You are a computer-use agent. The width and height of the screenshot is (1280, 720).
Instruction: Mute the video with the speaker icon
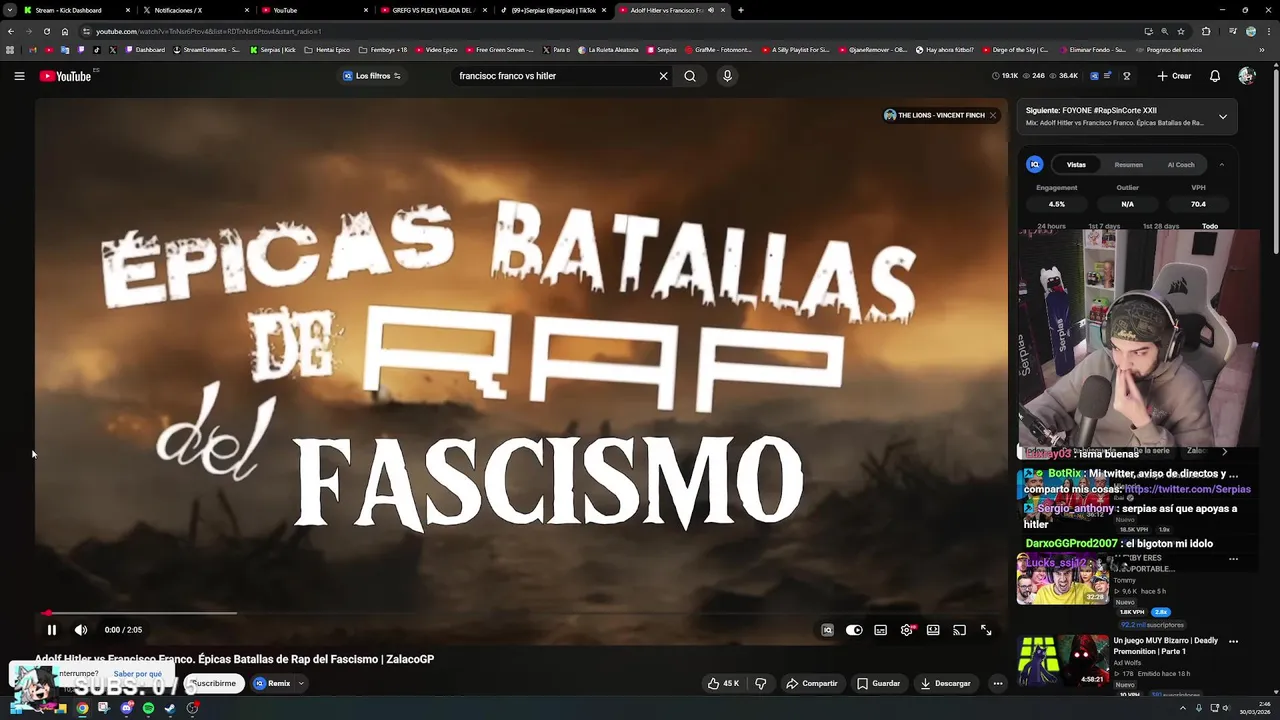tap(81, 630)
